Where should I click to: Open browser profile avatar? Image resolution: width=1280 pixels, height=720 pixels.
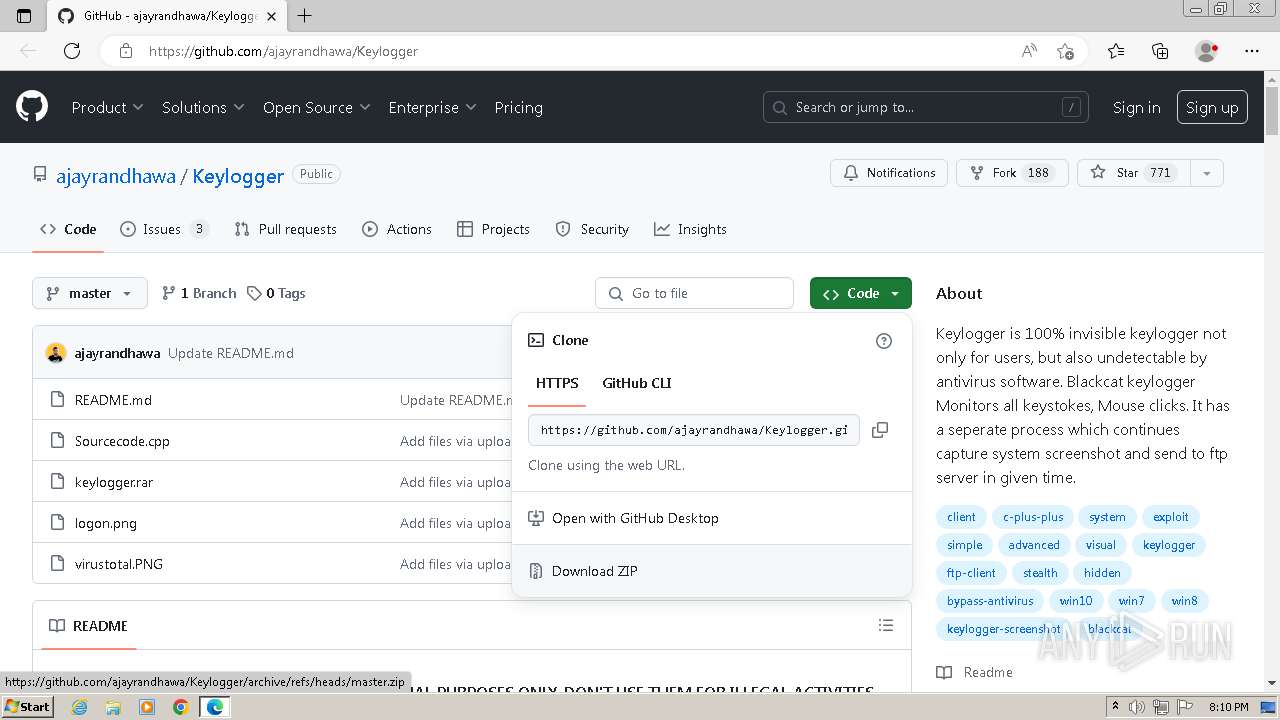click(1207, 51)
